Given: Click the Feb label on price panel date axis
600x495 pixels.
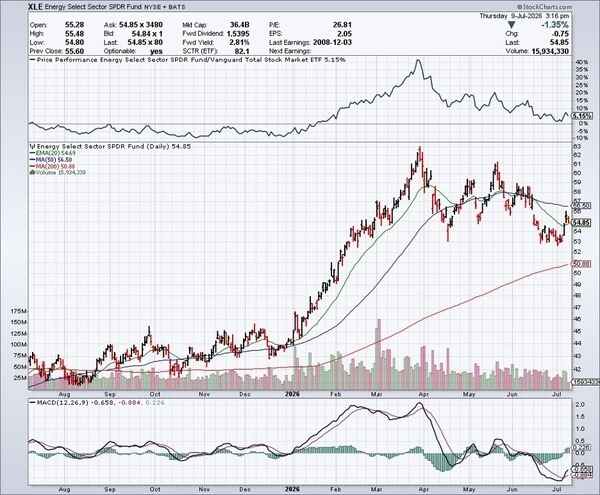Looking at the screenshot, I should 336,394.
